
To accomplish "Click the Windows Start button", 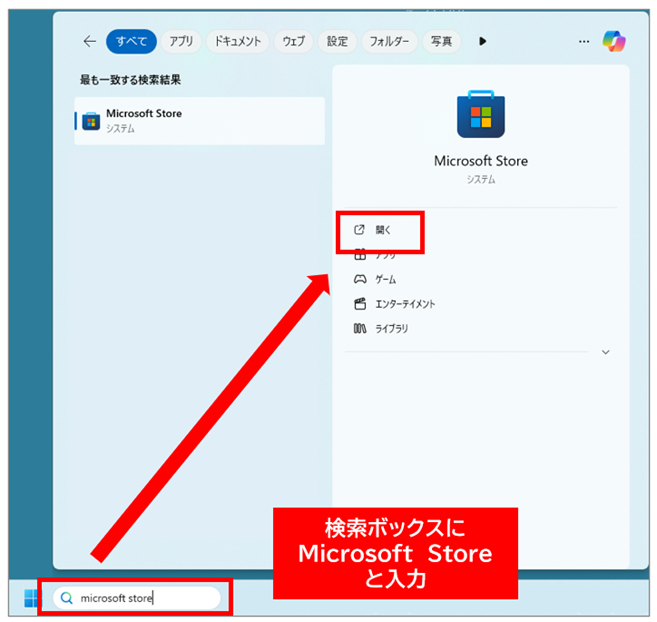I will pyautogui.click(x=30, y=598).
